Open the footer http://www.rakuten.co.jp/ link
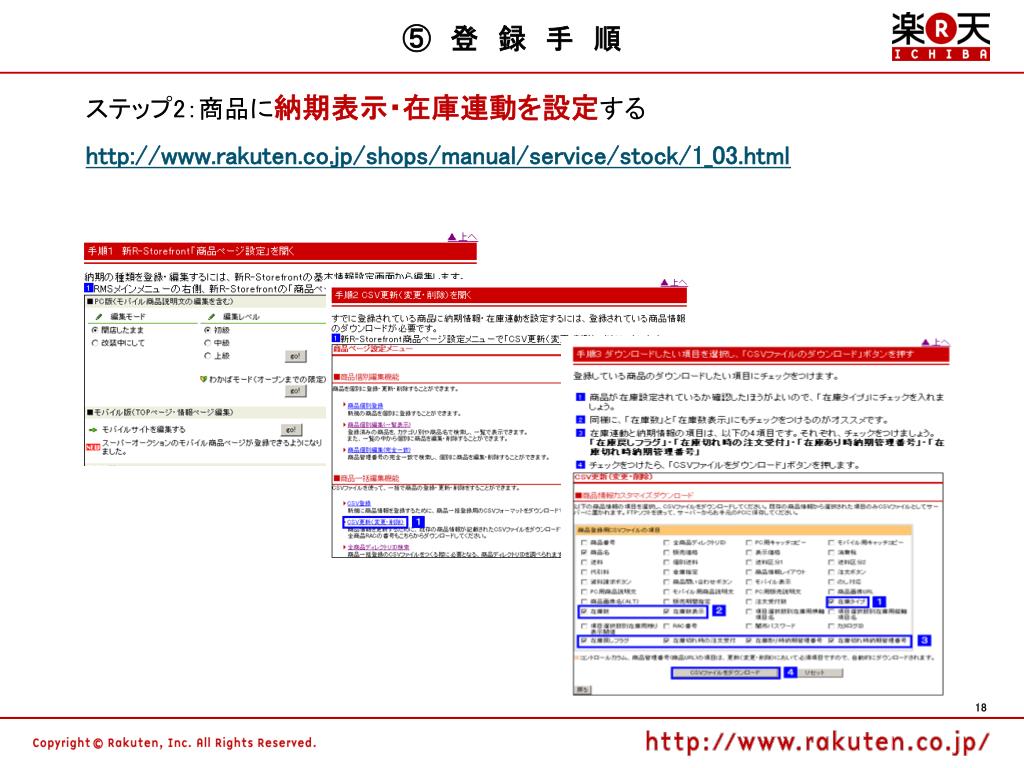This screenshot has width=1024, height=768. (817, 742)
